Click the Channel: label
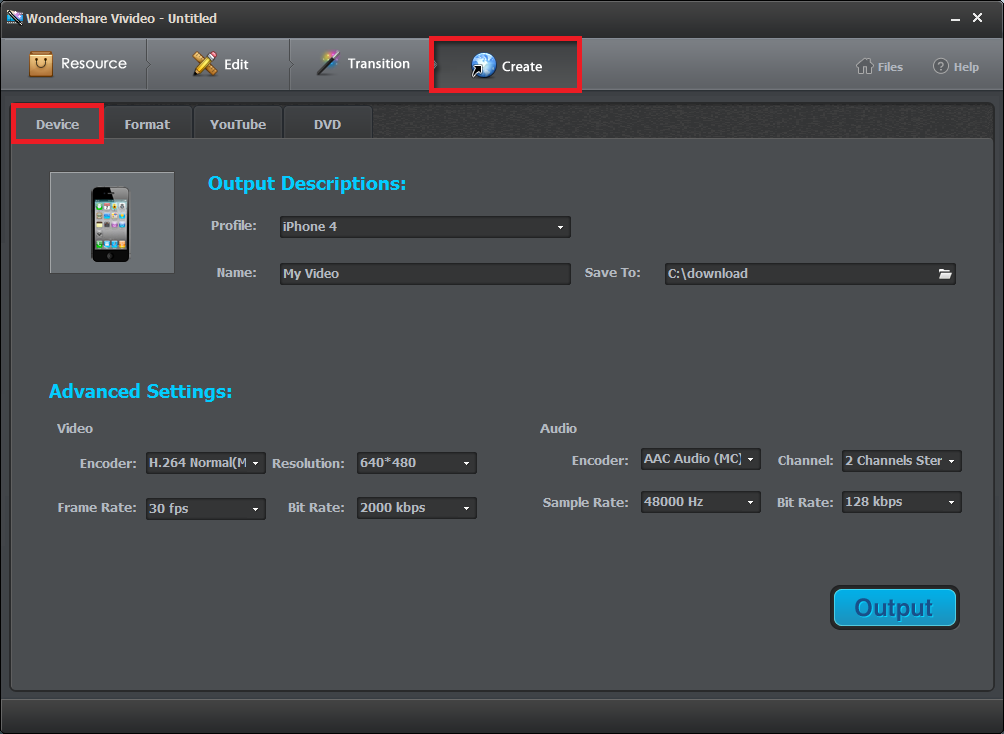The image size is (1004, 734). click(806, 461)
